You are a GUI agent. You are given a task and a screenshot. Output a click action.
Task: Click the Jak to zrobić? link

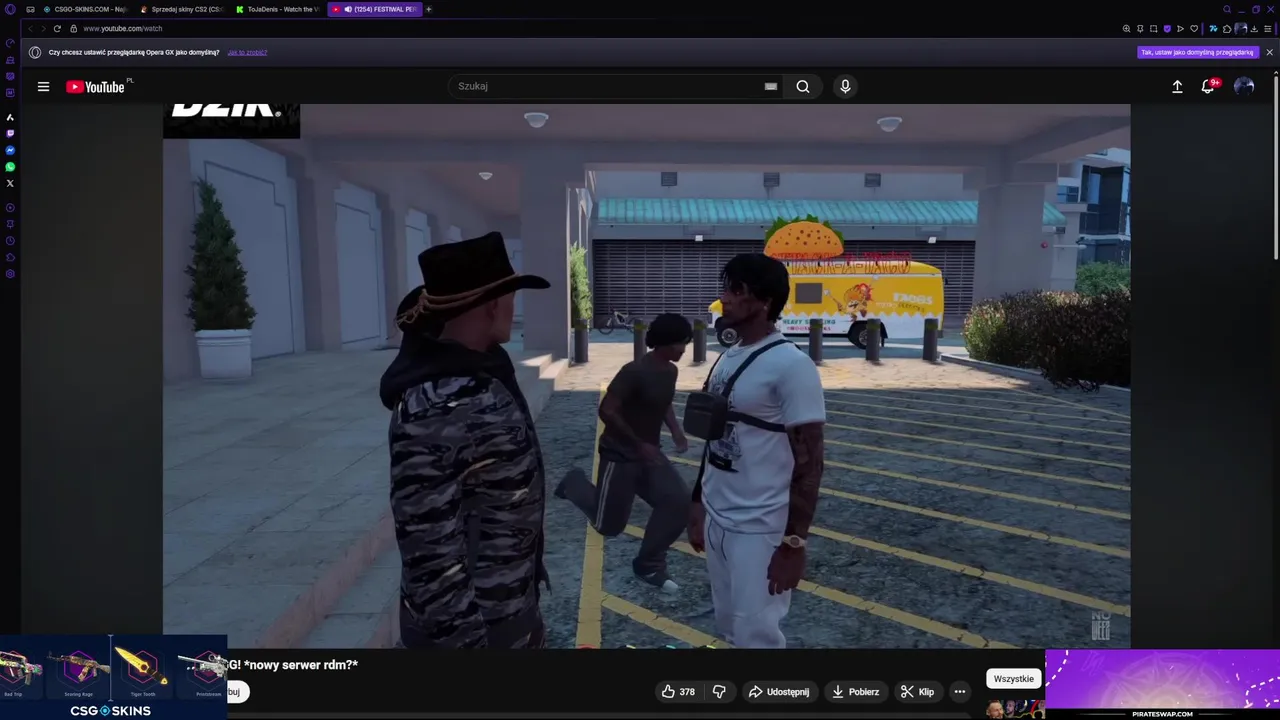coord(247,52)
